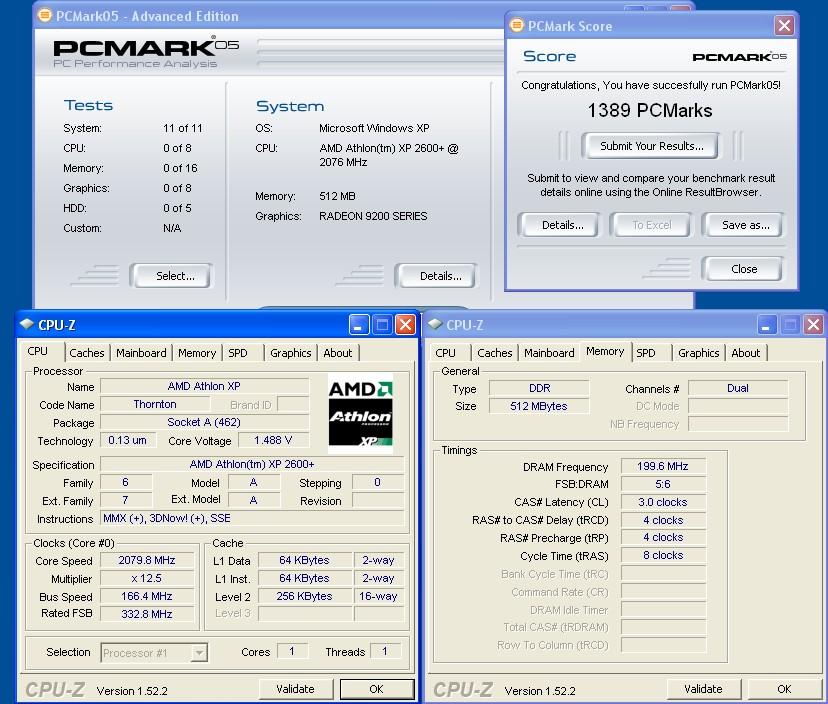Select Memory tab in right CPU-Z

[x=605, y=351]
